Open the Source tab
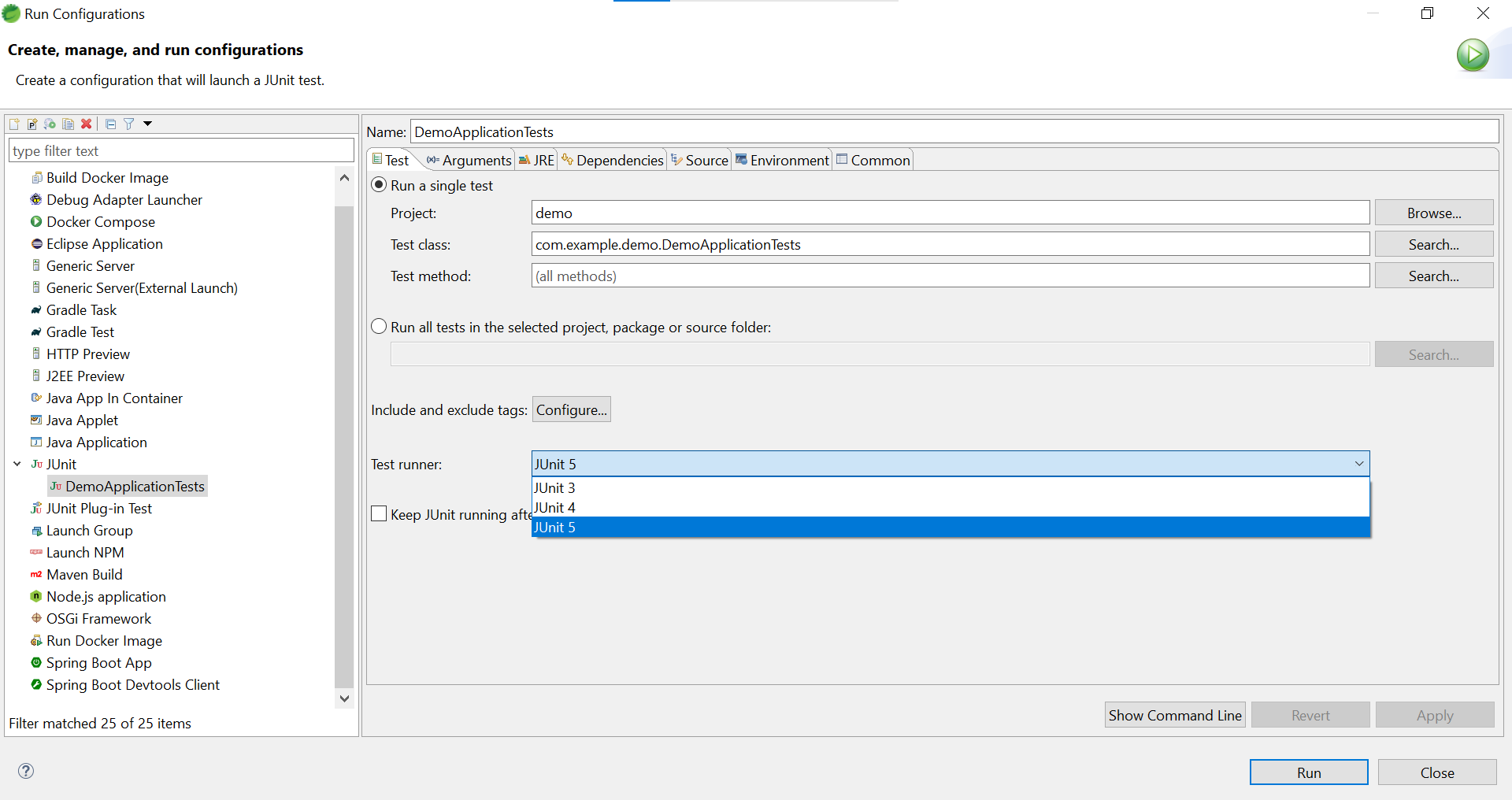Viewport: 1512px width, 800px height. click(x=699, y=160)
